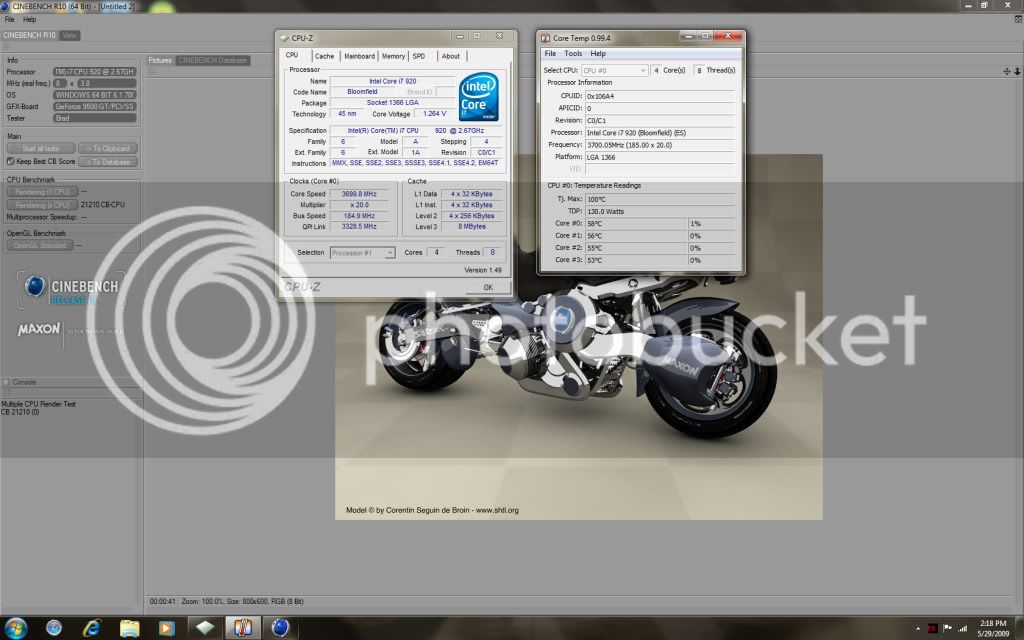Click the Action Center flag tray icon
Screen dimensions: 1024x640
point(948,628)
